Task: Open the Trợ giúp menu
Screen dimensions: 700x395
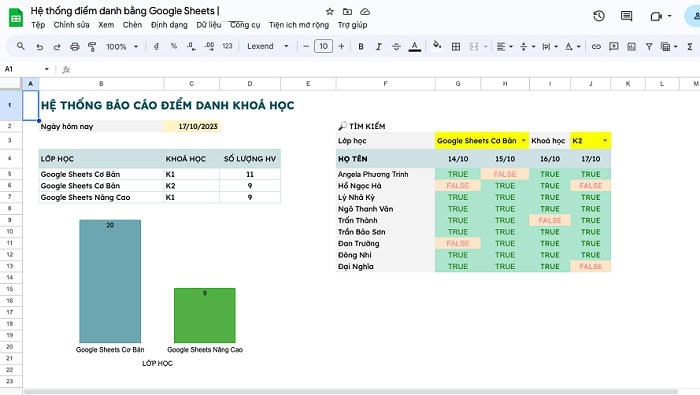Action: [x=352, y=25]
